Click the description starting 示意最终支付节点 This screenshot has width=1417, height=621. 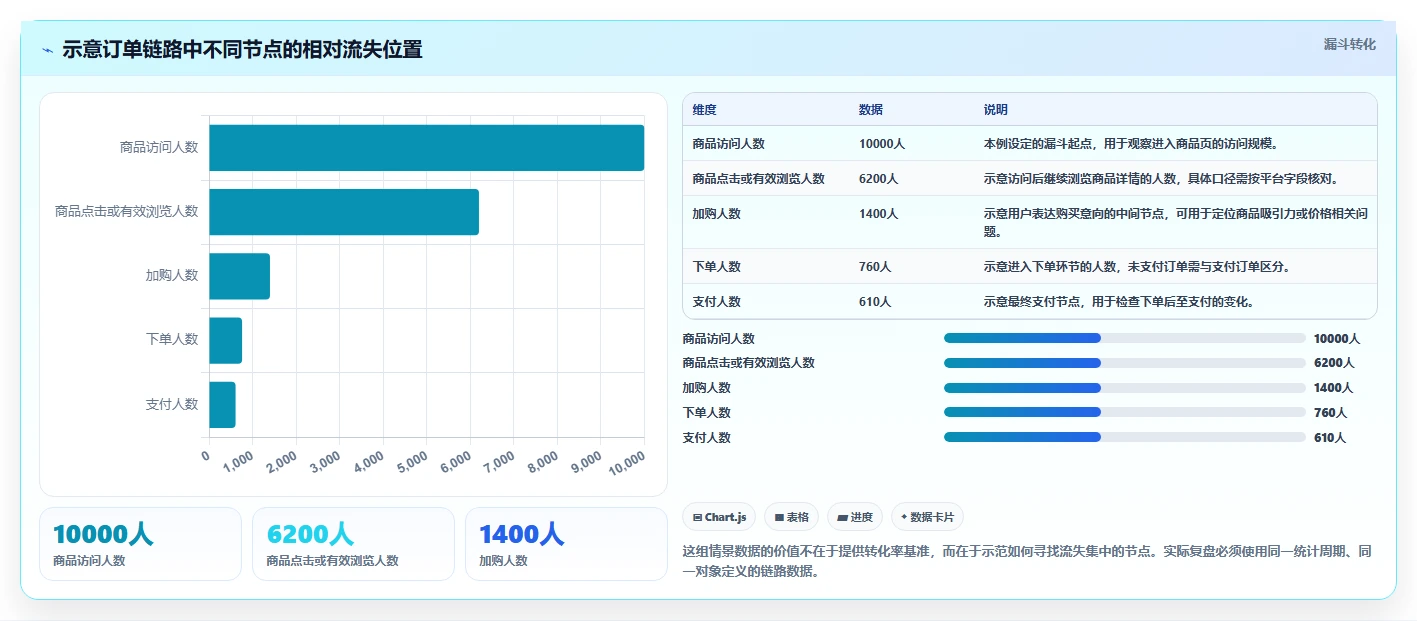[1119, 302]
